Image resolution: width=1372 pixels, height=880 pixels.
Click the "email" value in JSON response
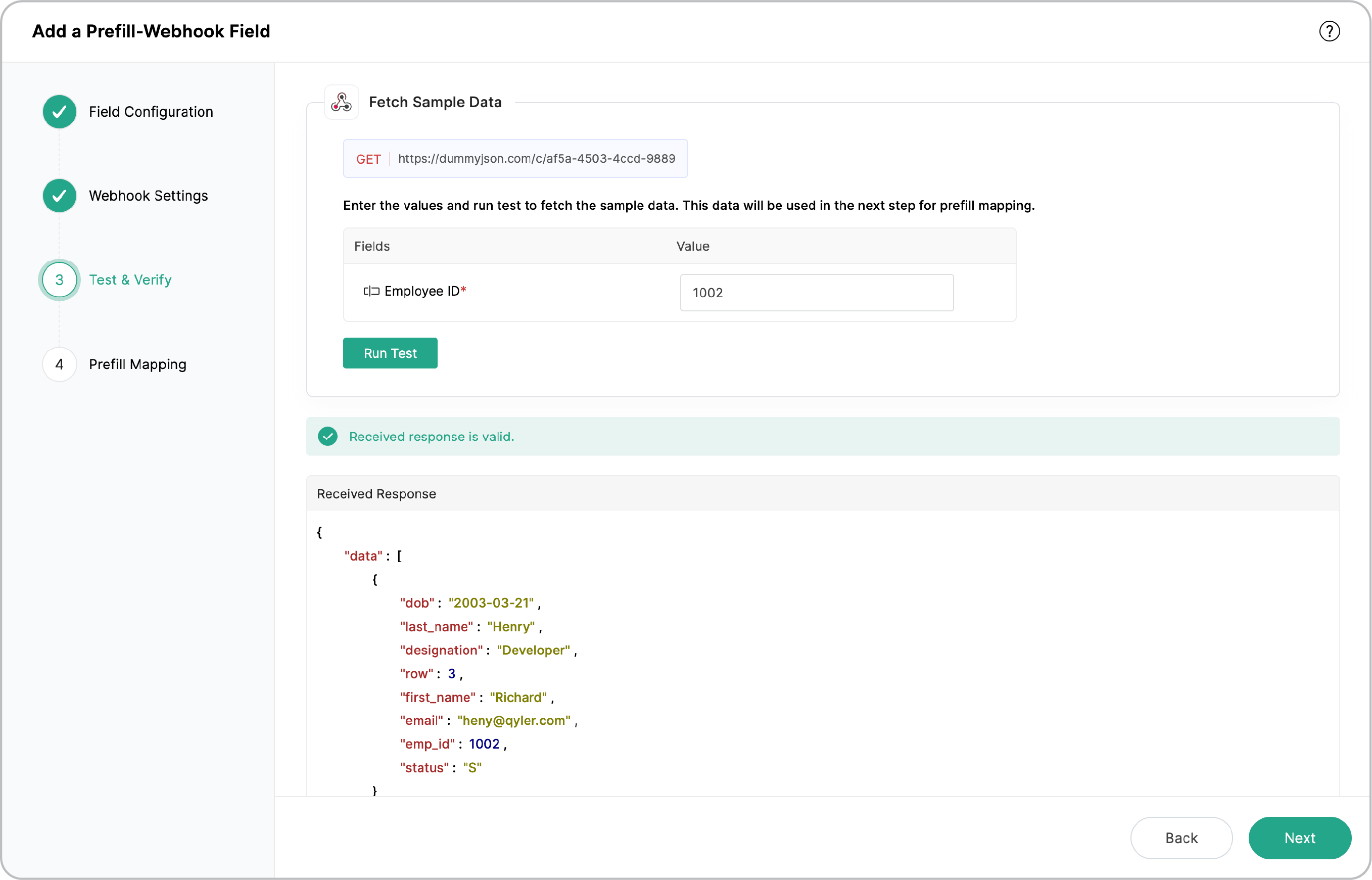(513, 721)
